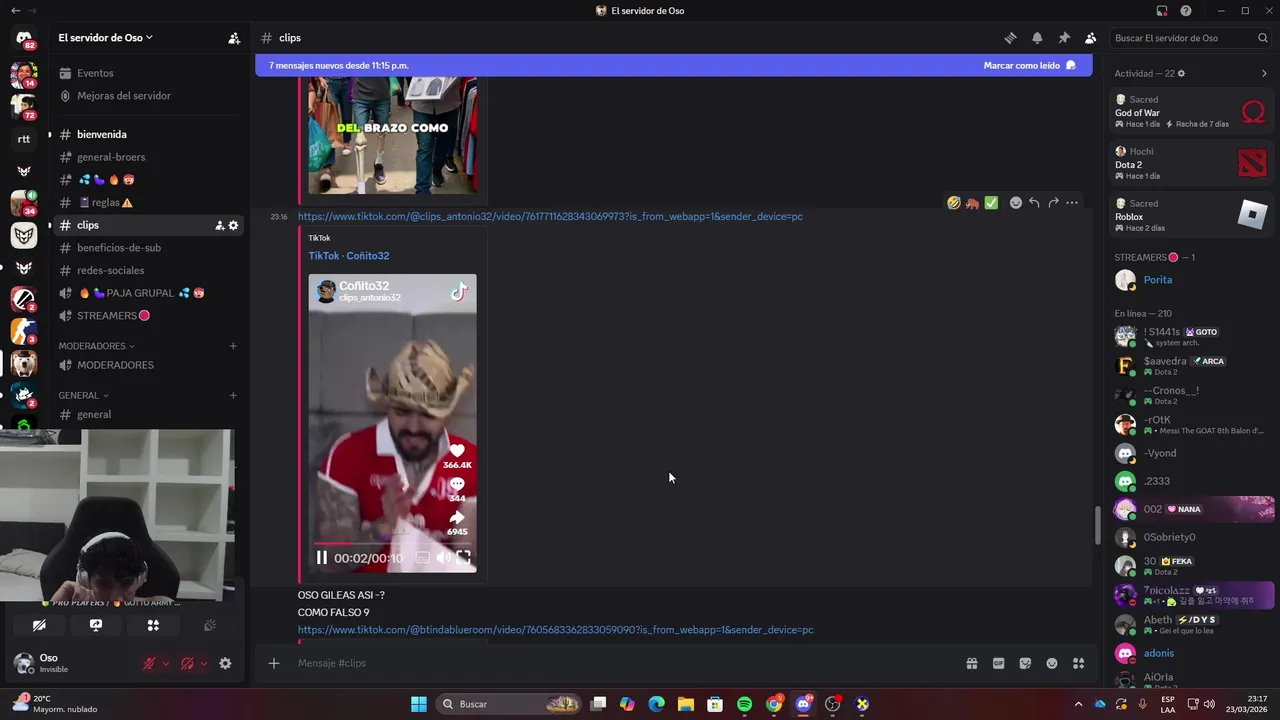This screenshot has width=1280, height=720.
Task: Toggle camera in voice panel
Action: (x=39, y=625)
